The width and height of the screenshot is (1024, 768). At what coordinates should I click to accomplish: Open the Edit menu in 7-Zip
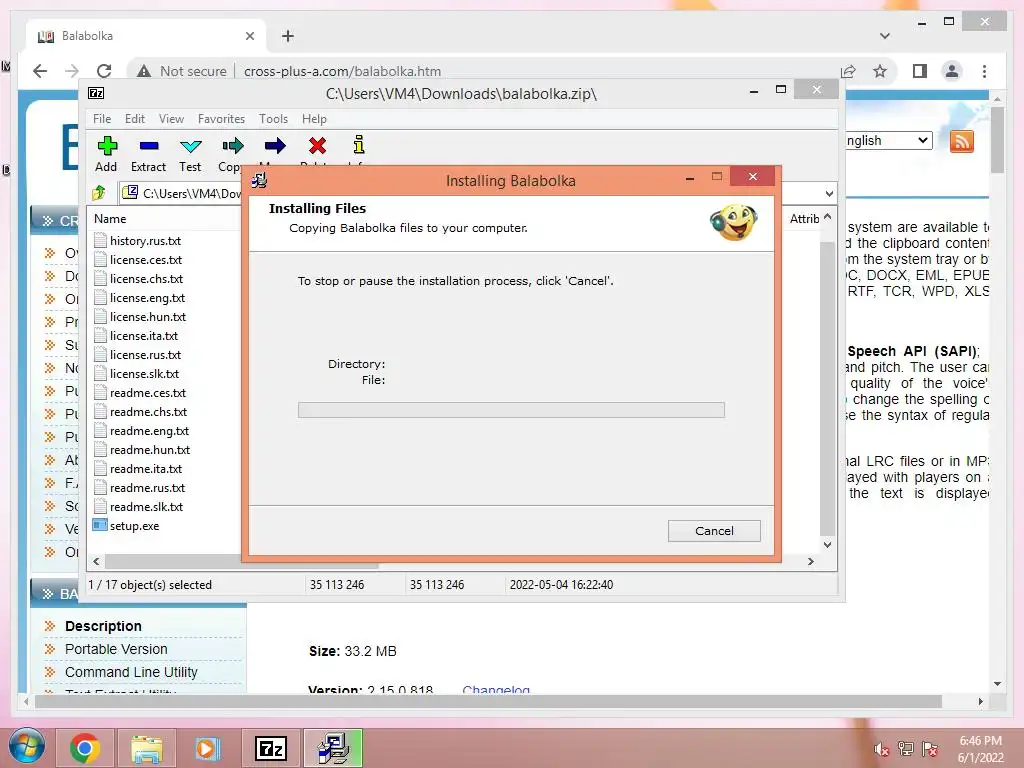coord(135,119)
